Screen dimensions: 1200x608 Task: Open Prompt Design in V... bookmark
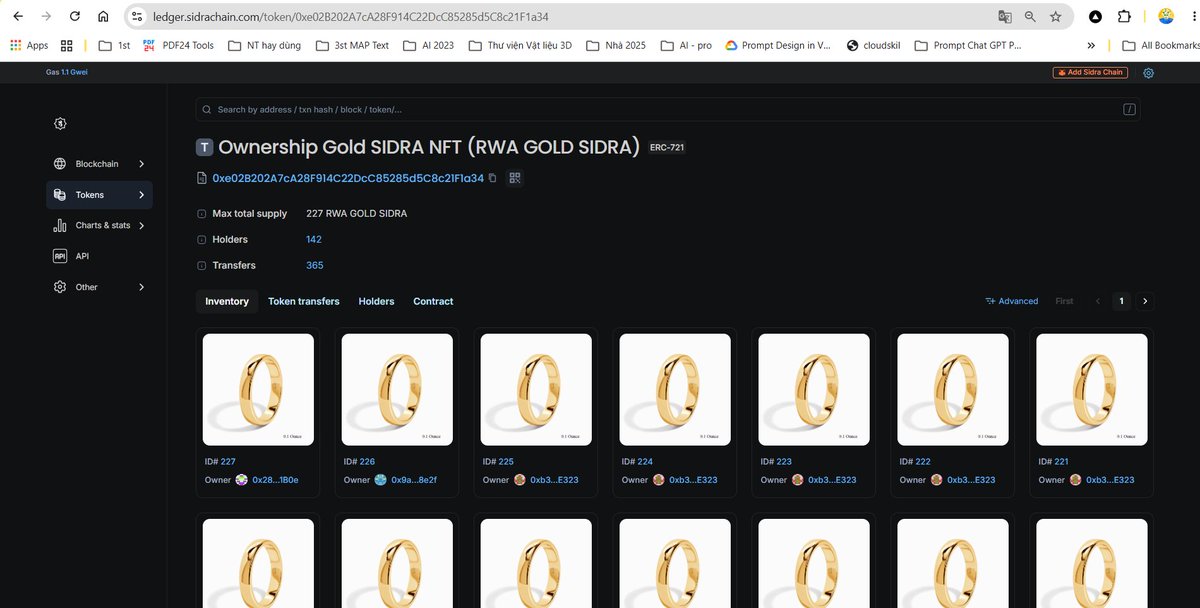778,45
